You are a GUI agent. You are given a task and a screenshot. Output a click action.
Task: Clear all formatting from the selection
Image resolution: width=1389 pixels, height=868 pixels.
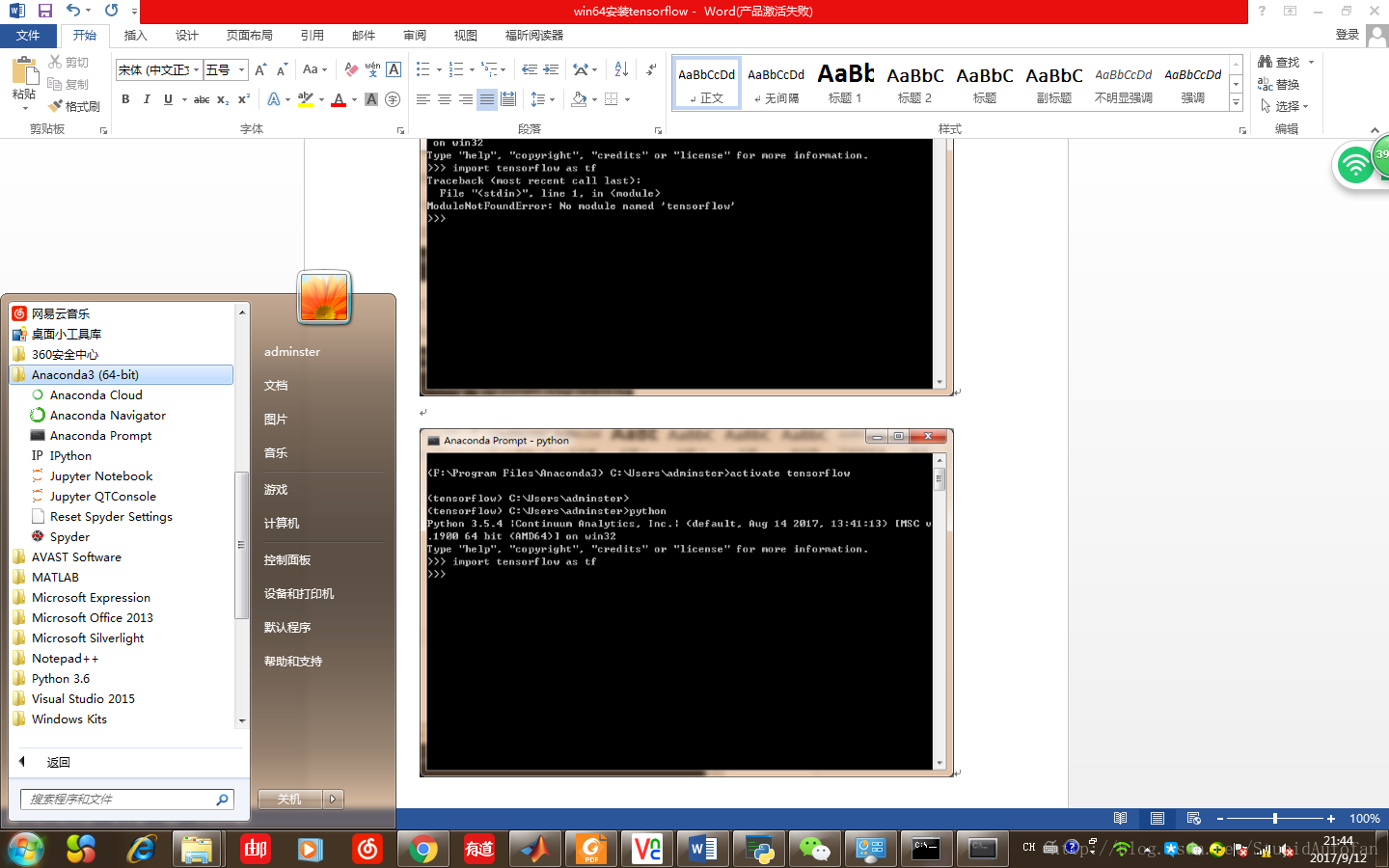coord(351,69)
